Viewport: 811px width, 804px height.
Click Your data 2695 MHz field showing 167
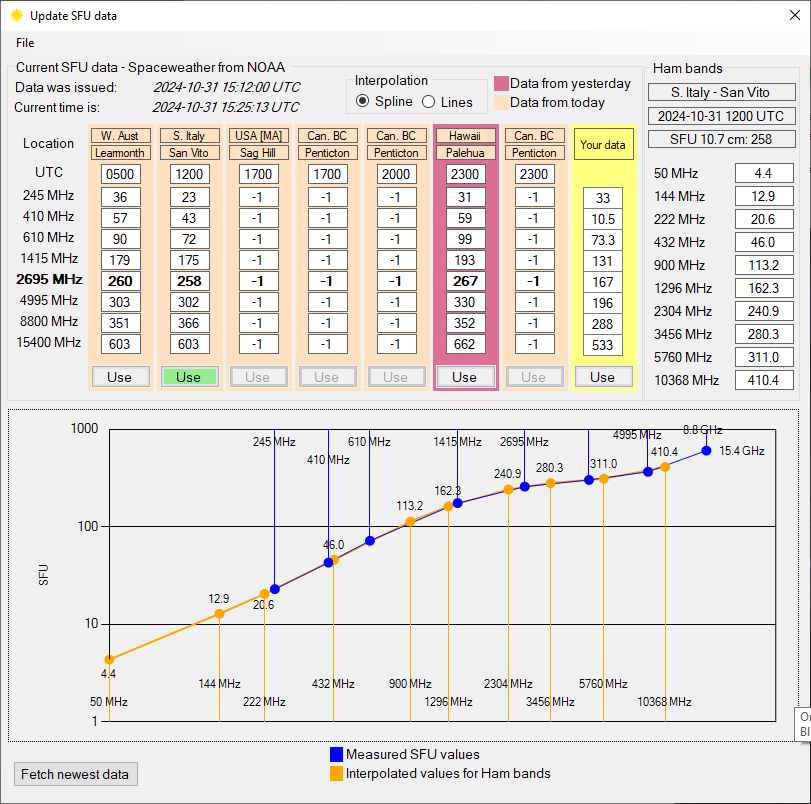coord(603,282)
